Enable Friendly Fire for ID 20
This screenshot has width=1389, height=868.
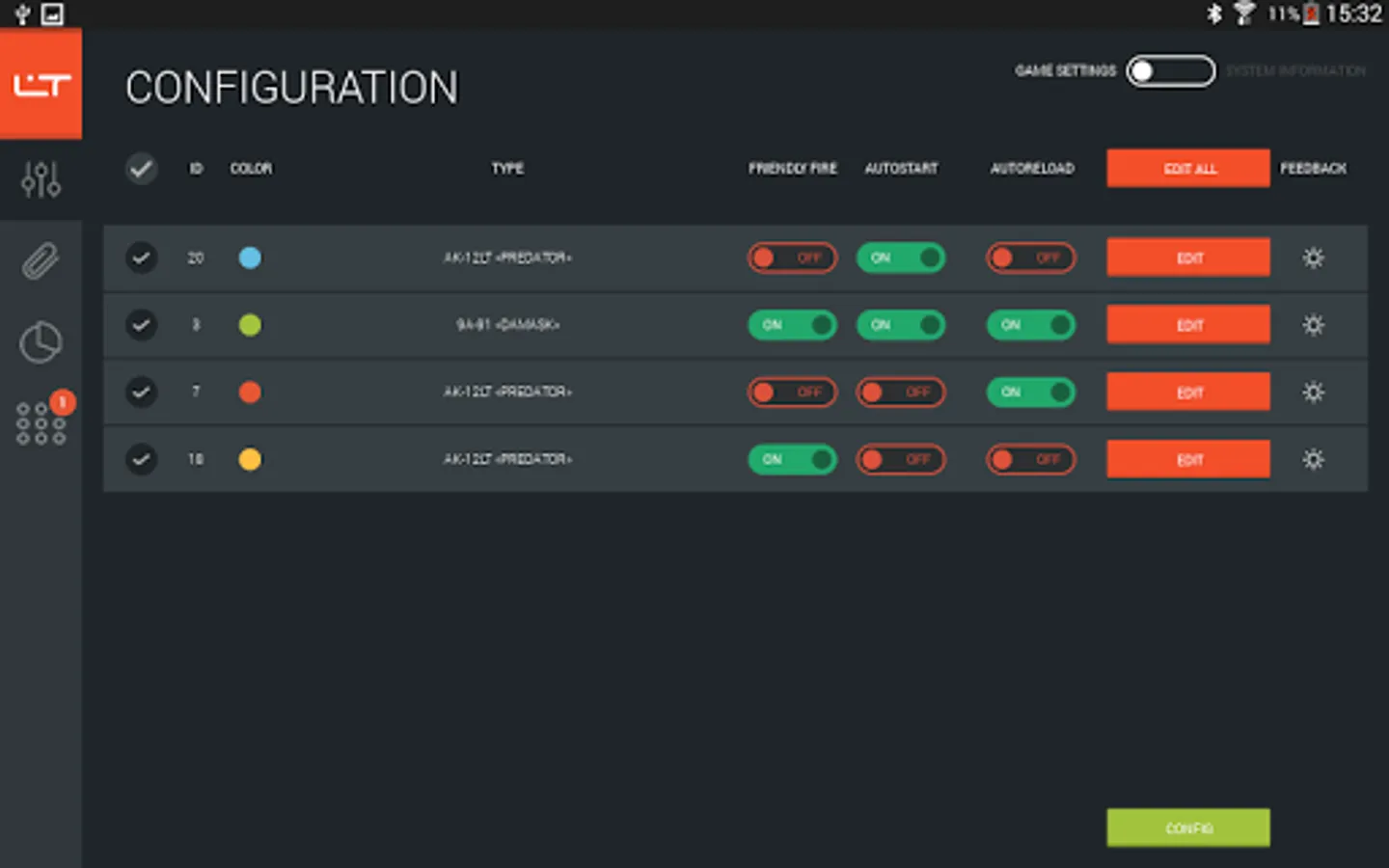(x=792, y=258)
